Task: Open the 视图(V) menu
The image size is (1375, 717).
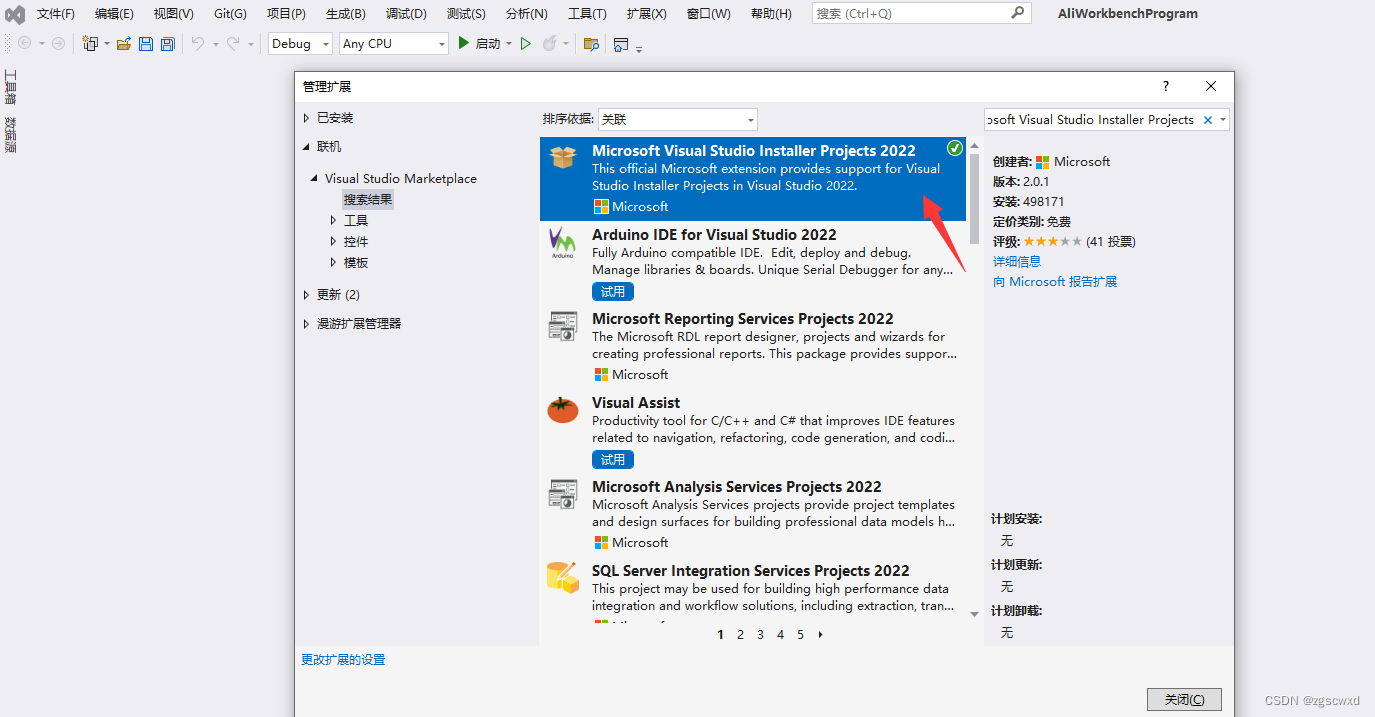Action: pos(174,14)
